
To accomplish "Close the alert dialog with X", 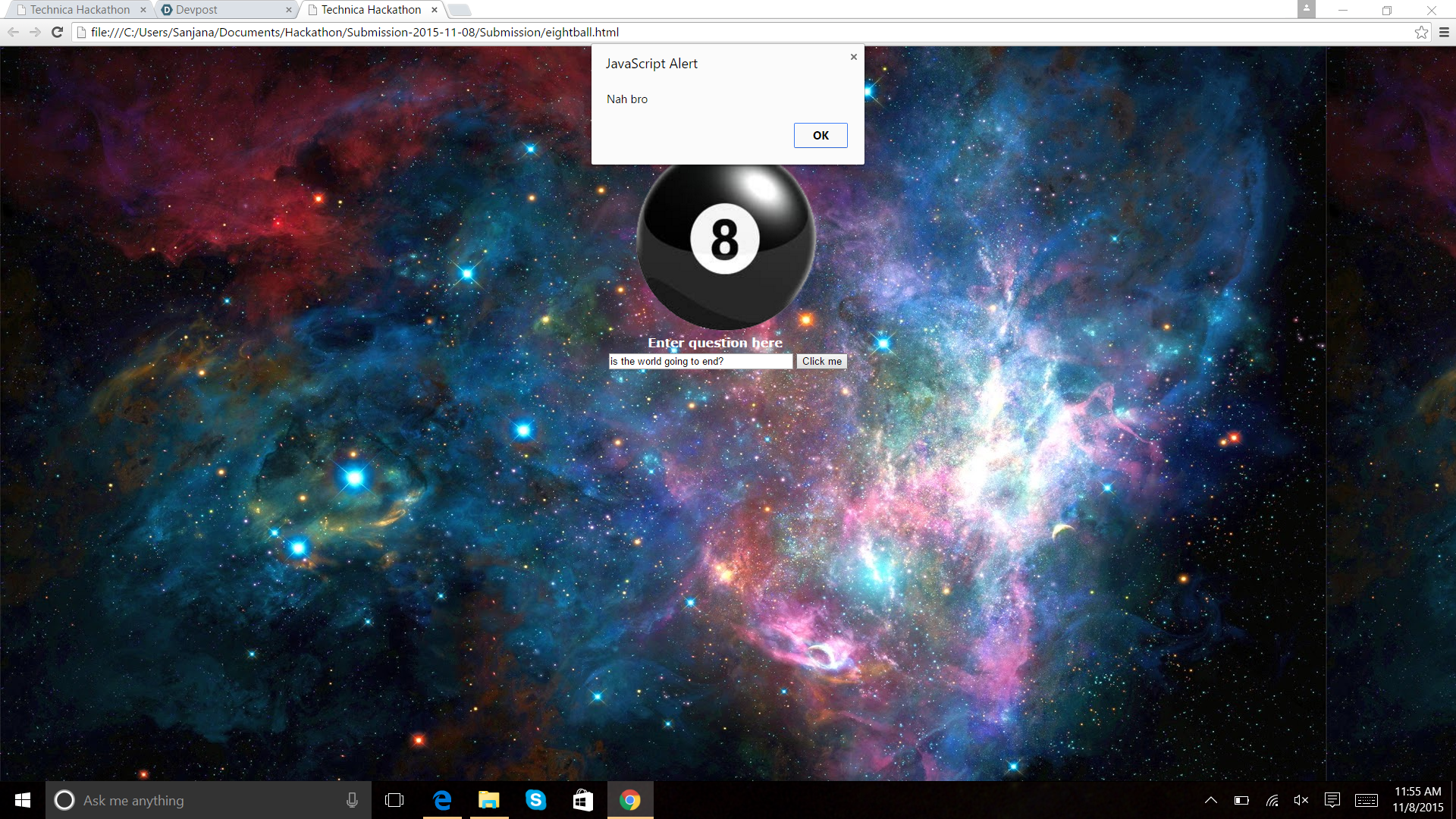I will 854,57.
